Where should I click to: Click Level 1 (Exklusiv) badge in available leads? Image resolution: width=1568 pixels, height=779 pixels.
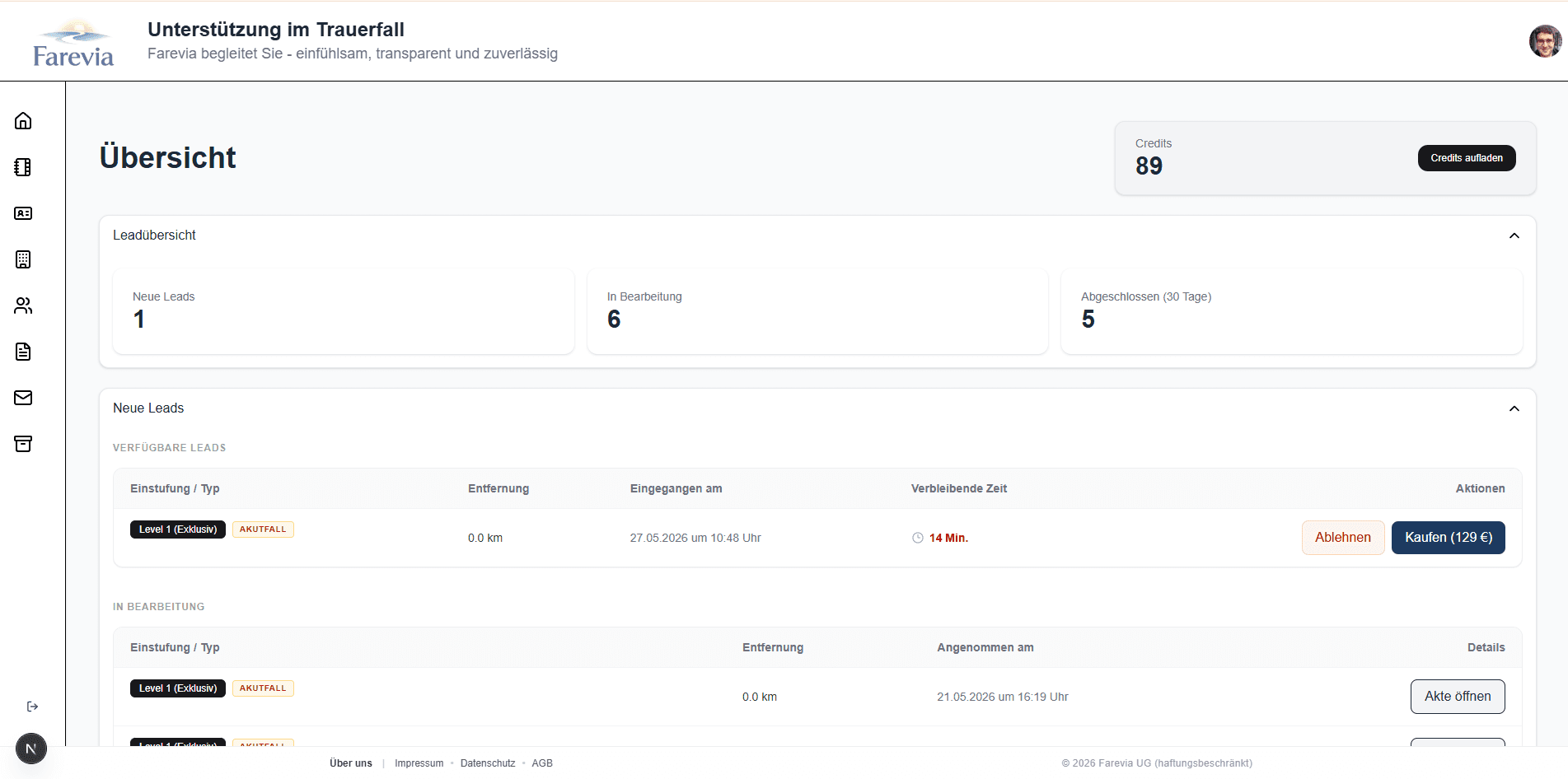pyautogui.click(x=177, y=529)
